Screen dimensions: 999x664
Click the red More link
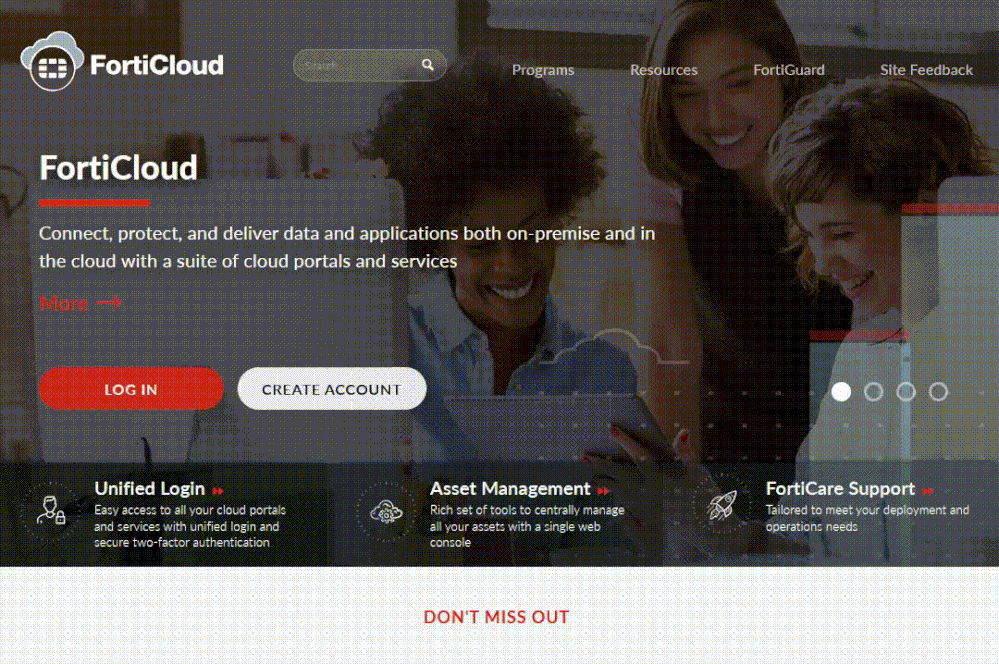point(80,303)
